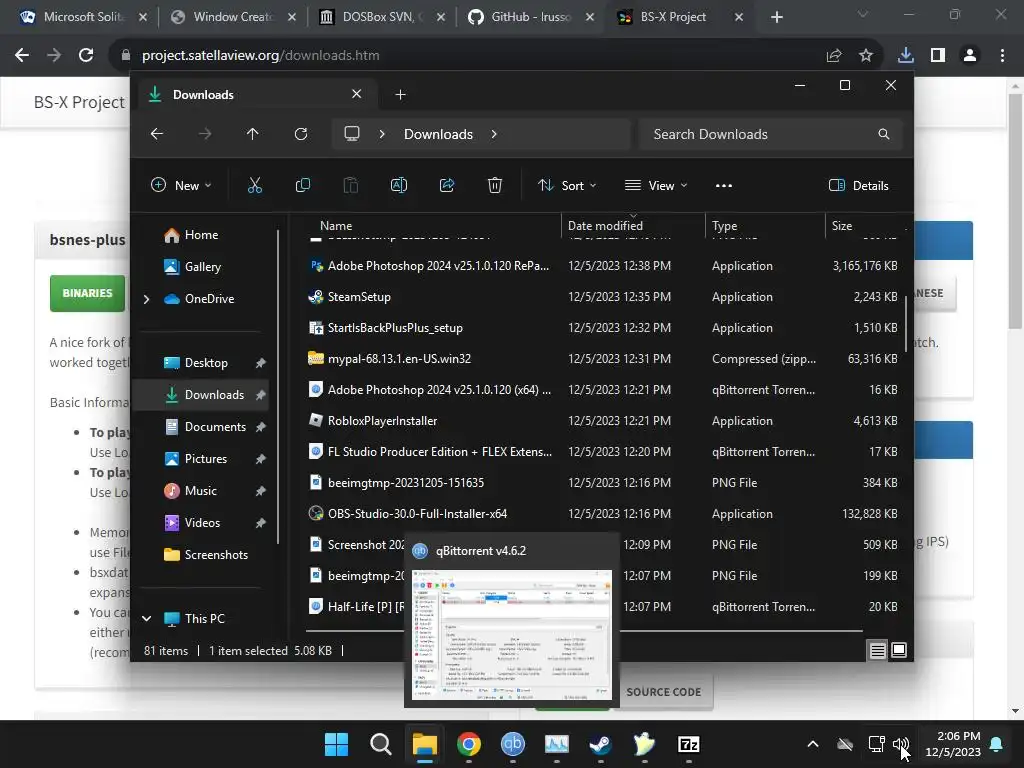Toggle Chrome side panel
1024x768 pixels.
click(x=938, y=56)
